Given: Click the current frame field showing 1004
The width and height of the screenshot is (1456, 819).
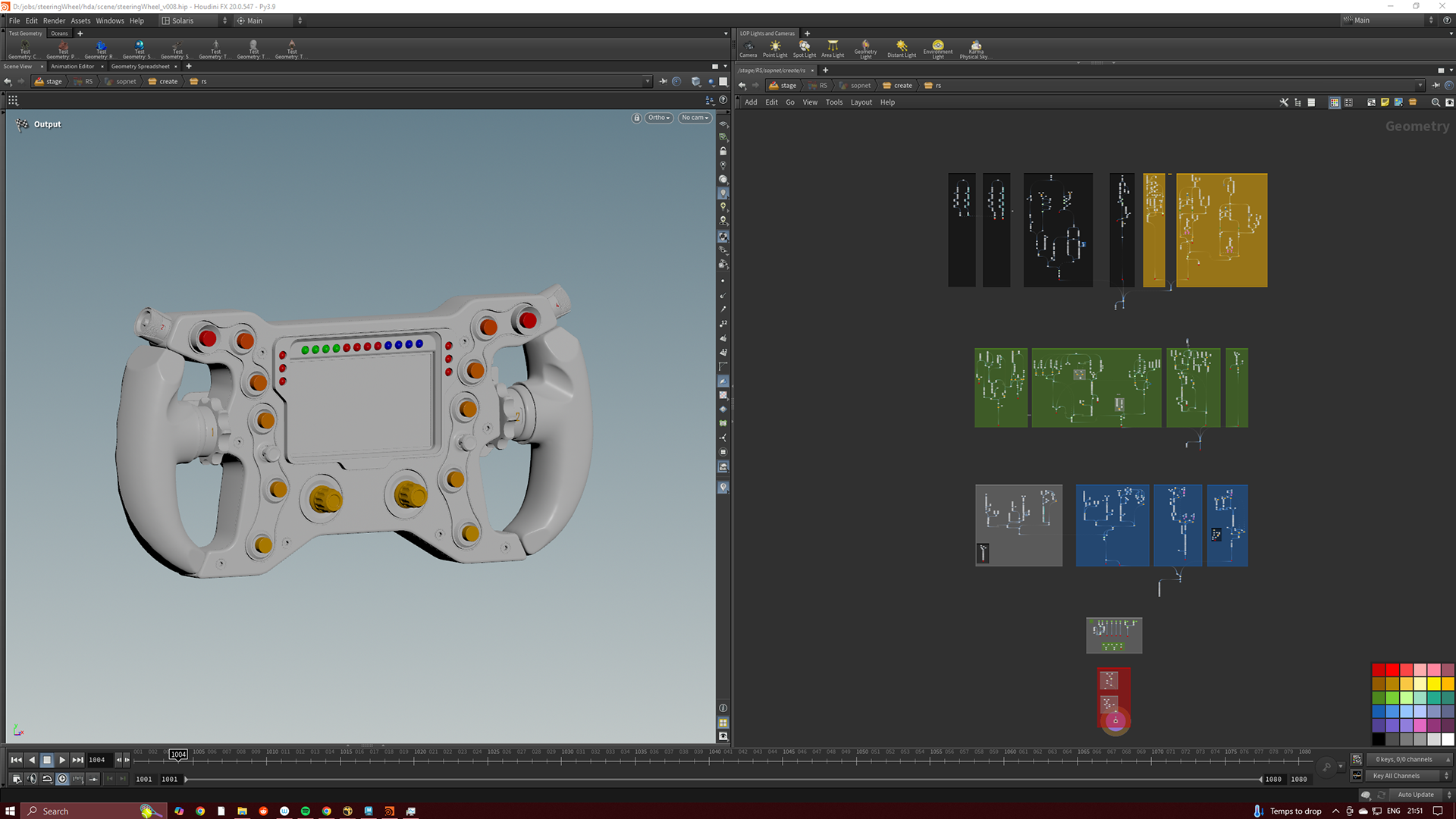Looking at the screenshot, I should click(x=97, y=760).
